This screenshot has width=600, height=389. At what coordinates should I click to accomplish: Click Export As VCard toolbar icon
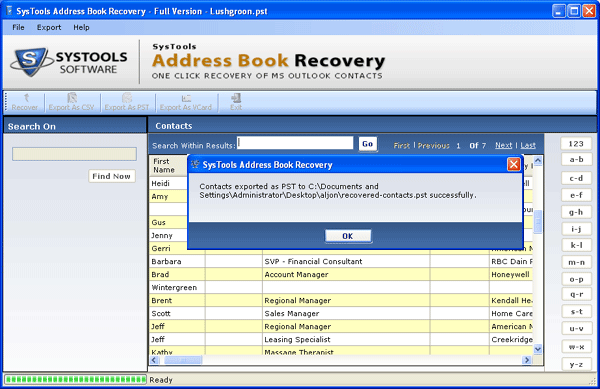pyautogui.click(x=186, y=102)
